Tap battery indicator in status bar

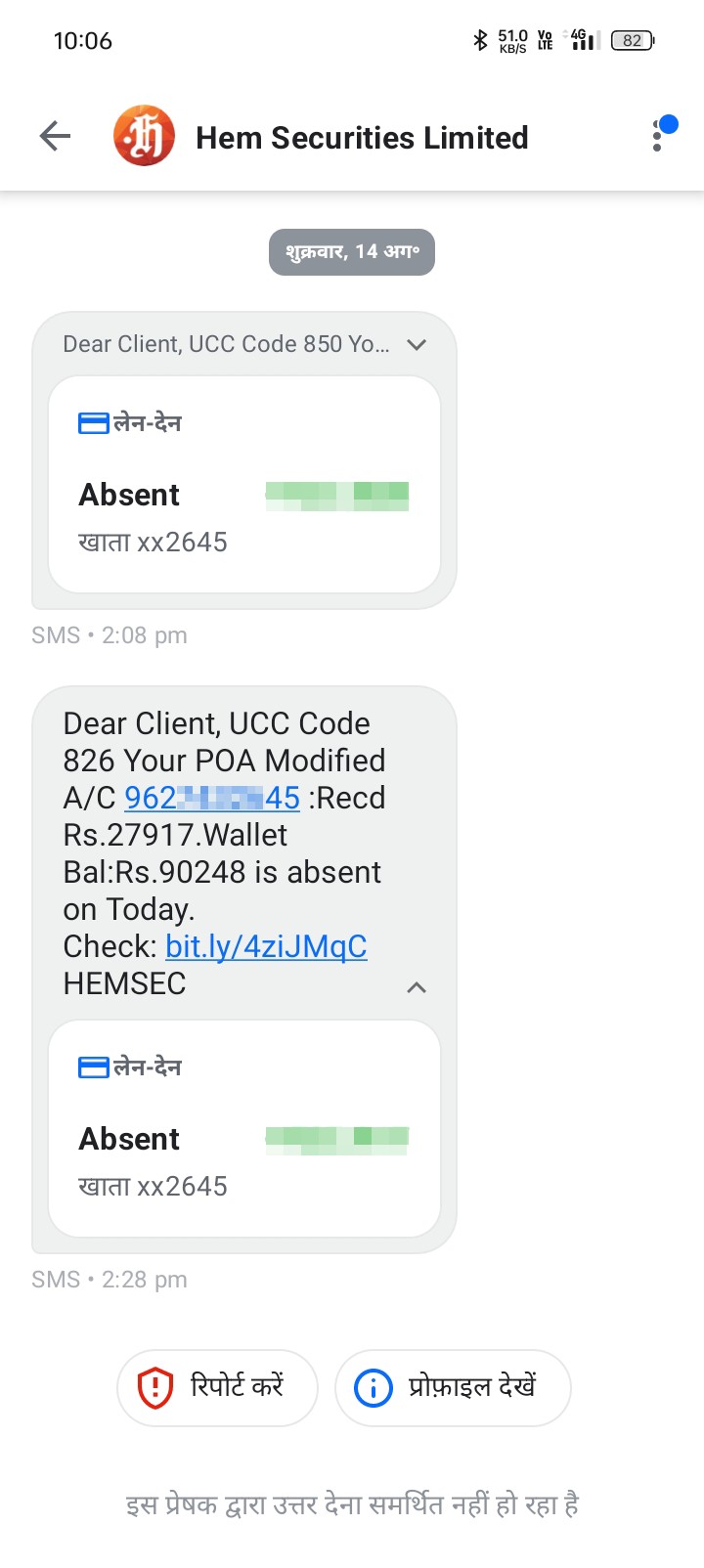[633, 40]
